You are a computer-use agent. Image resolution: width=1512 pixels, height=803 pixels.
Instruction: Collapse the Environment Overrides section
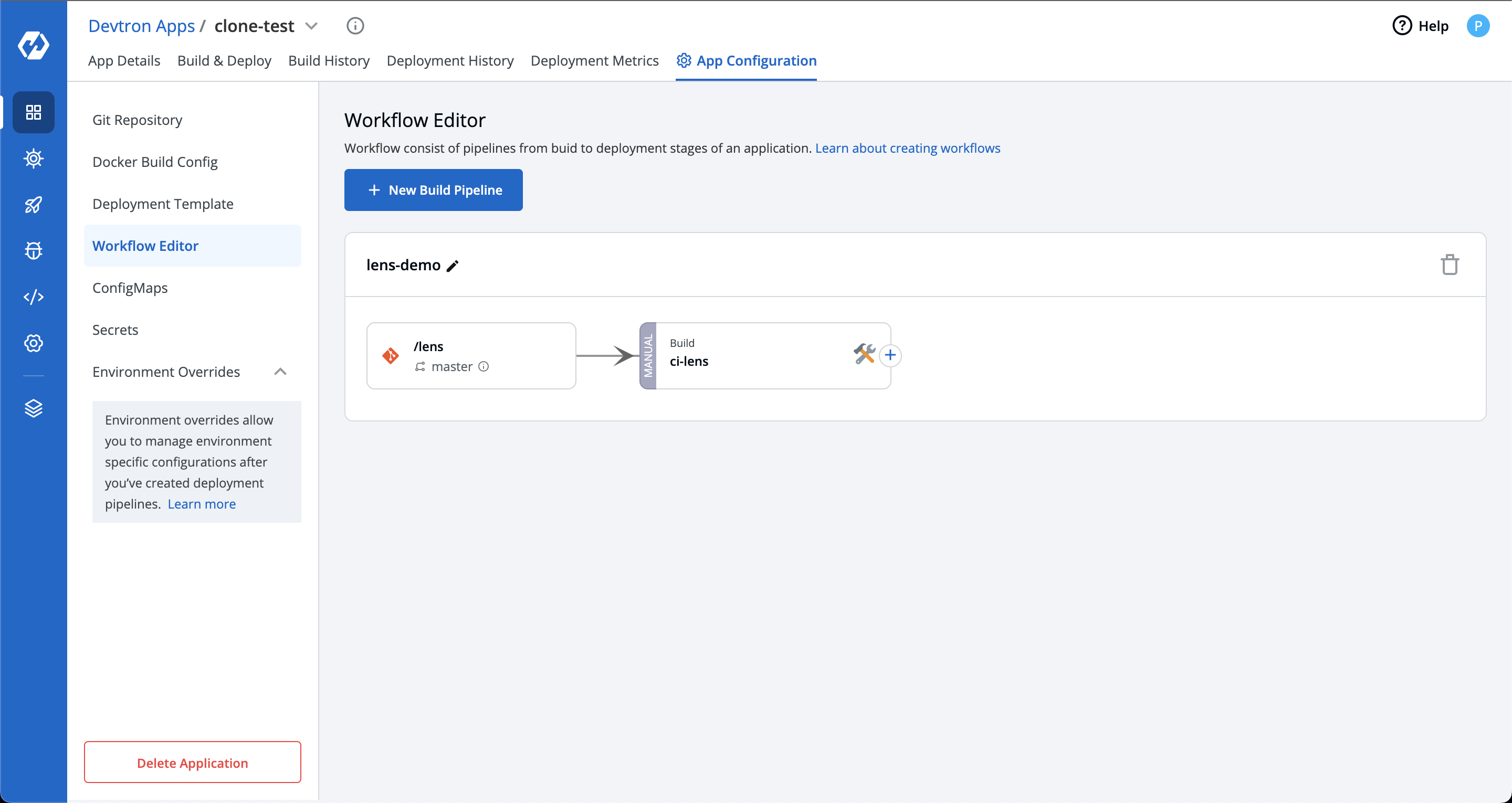[280, 372]
